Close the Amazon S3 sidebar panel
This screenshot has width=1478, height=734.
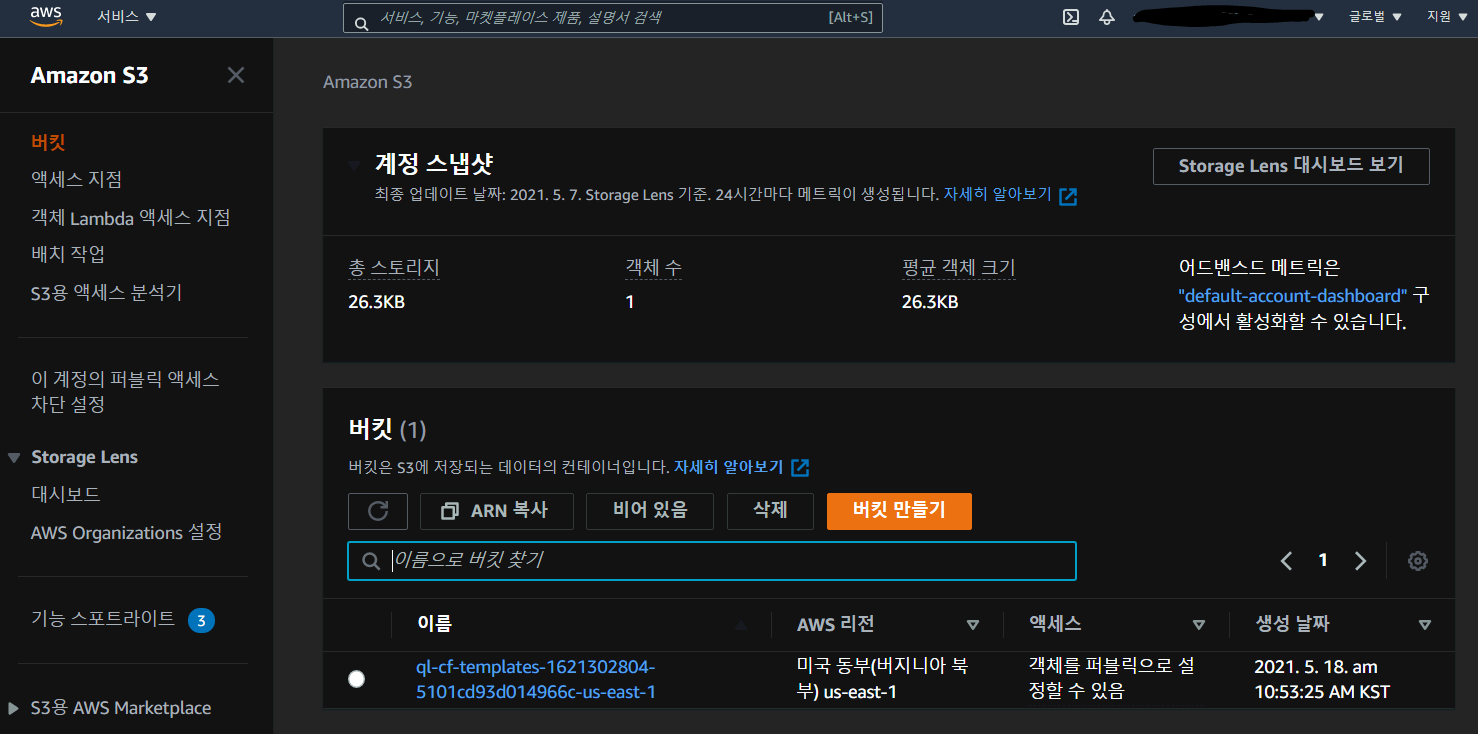coord(236,75)
